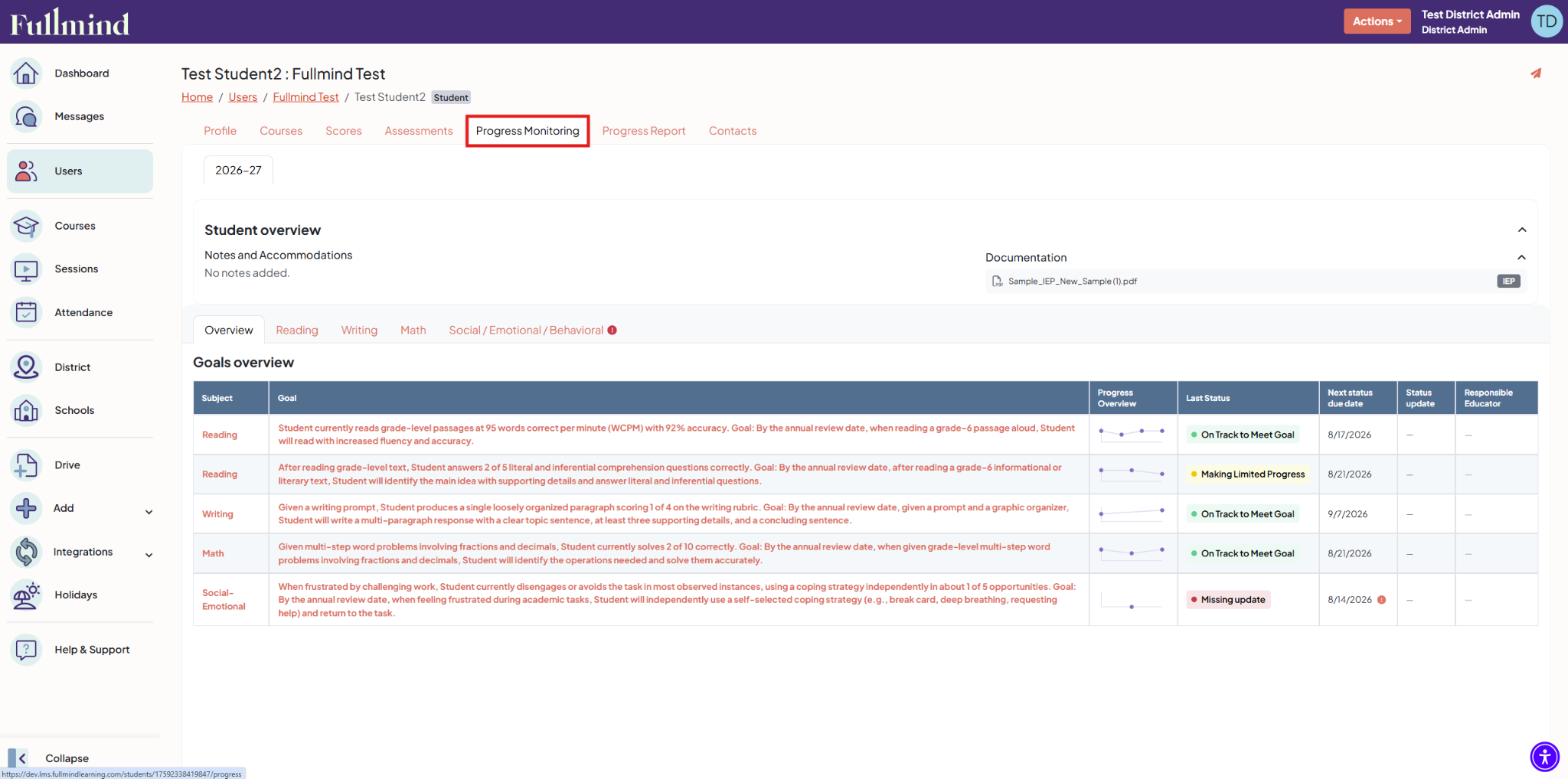Click the PDF file icon beside Sample_IEP
The image size is (1568, 779).
(997, 282)
